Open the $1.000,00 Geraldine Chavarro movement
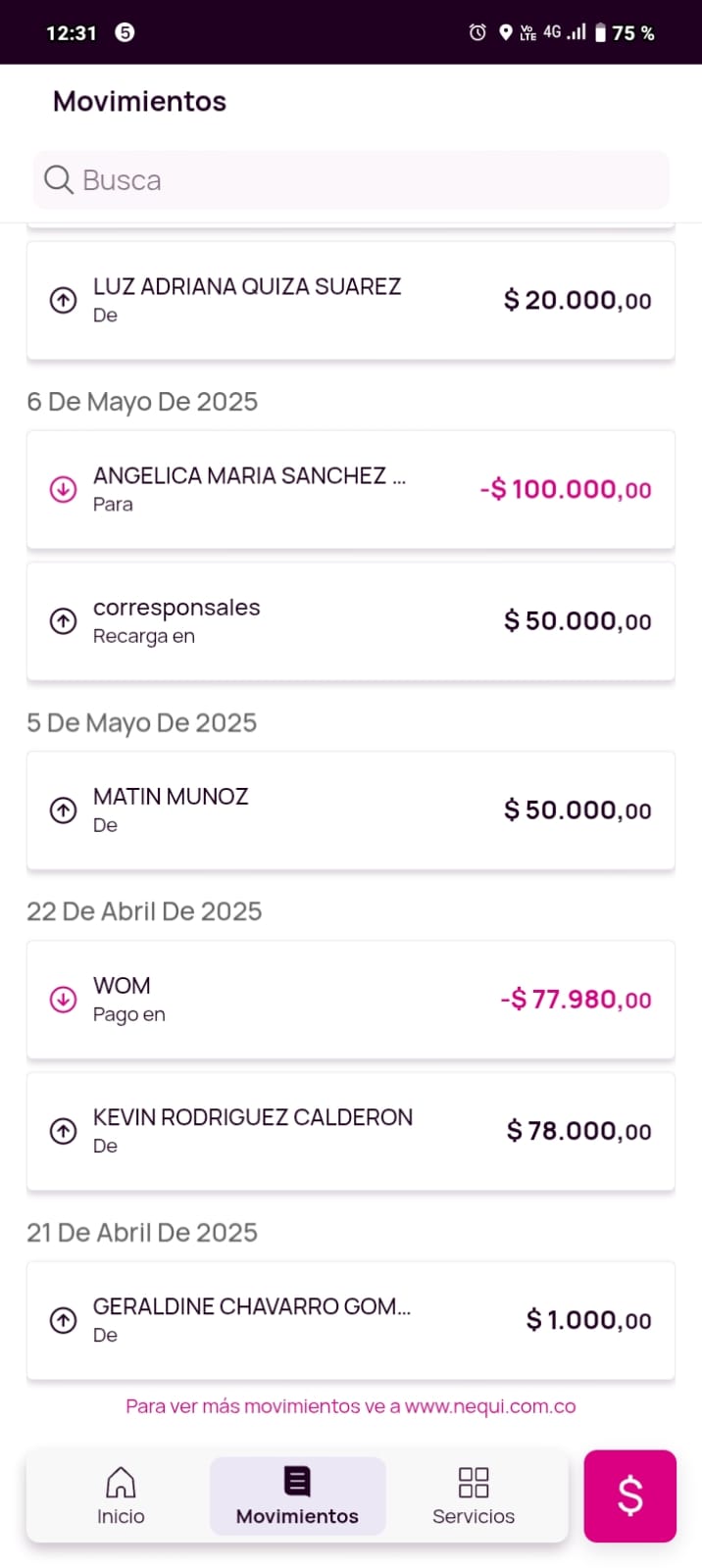Screen dimensions: 702x1568 (588, 1320)
